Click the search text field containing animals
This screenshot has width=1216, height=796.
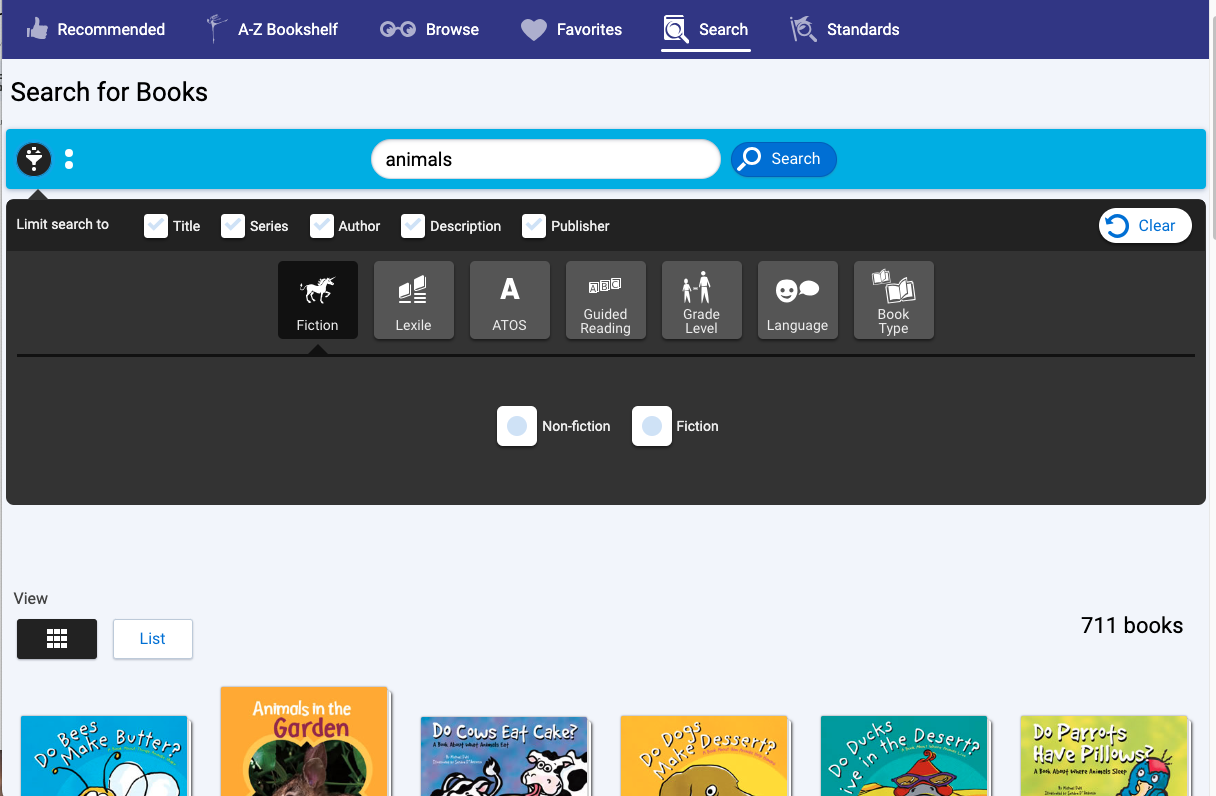(546, 159)
